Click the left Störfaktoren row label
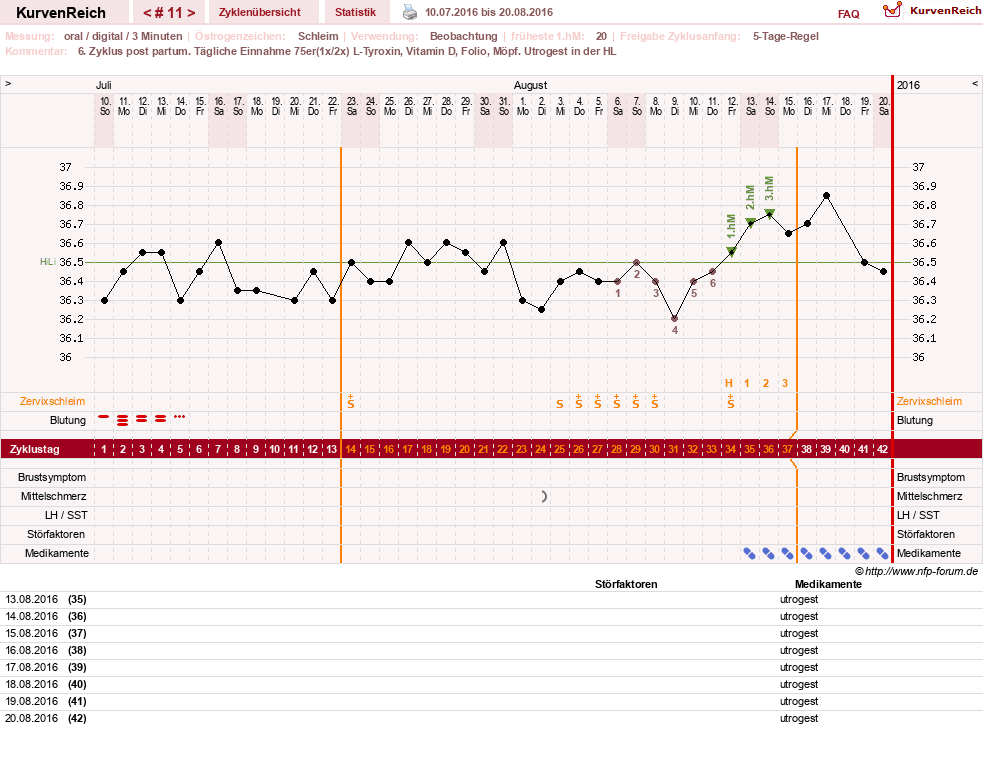 [56, 534]
